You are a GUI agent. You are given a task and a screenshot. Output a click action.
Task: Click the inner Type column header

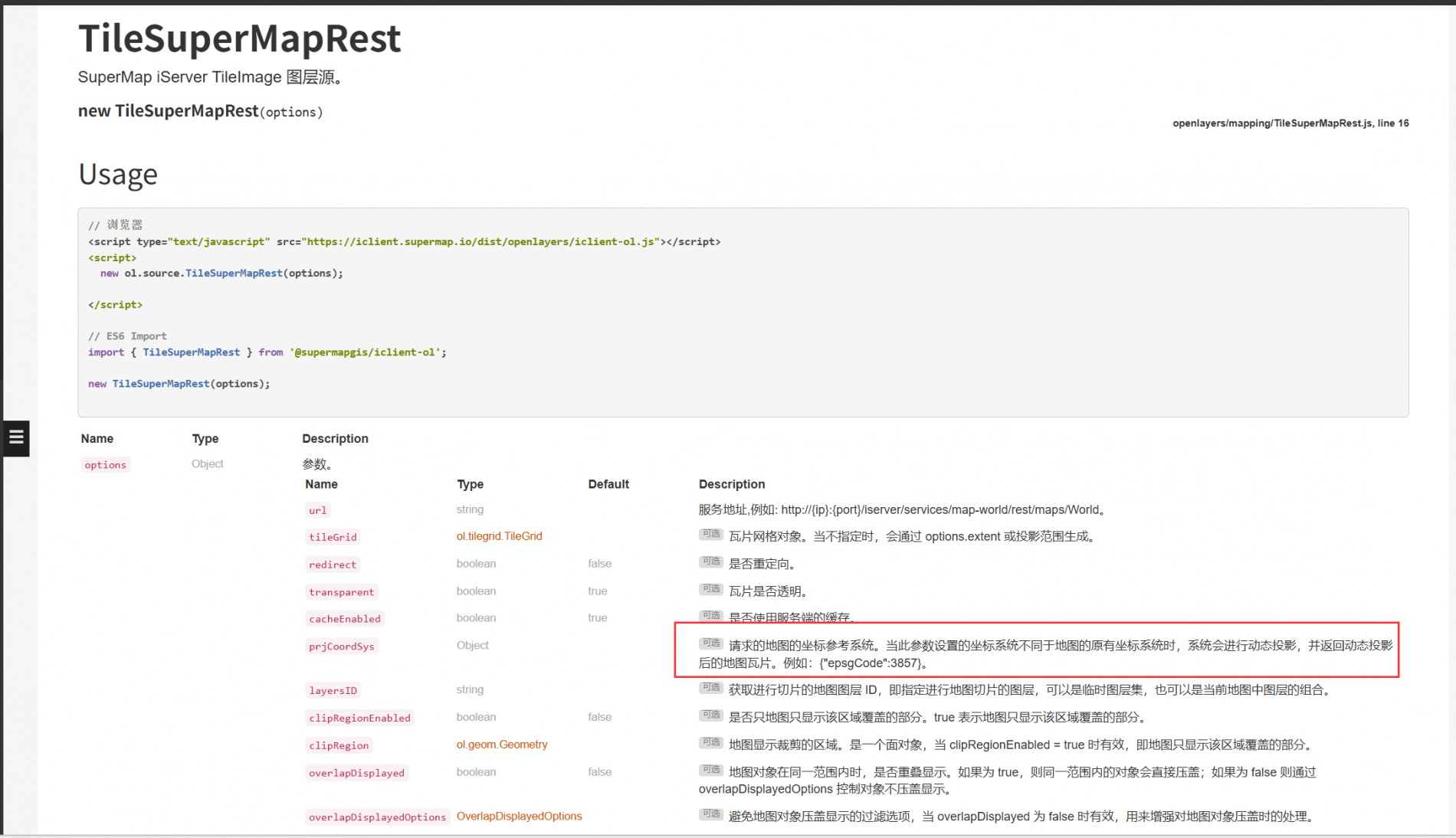tap(470, 485)
